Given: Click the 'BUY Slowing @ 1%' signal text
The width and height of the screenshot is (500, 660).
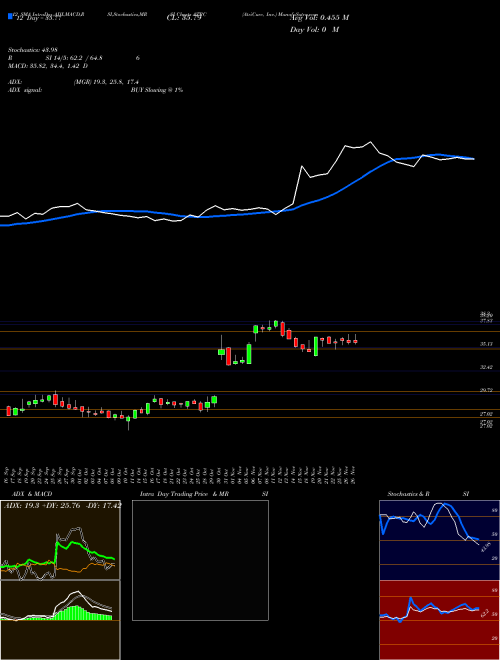Looking at the screenshot, I should [157, 90].
